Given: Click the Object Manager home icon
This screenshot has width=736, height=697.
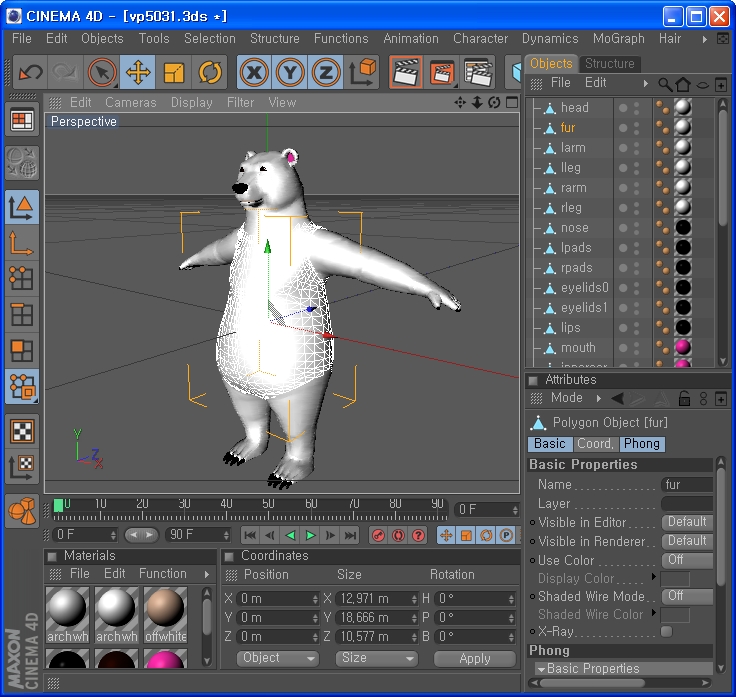Looking at the screenshot, I should tap(683, 84).
